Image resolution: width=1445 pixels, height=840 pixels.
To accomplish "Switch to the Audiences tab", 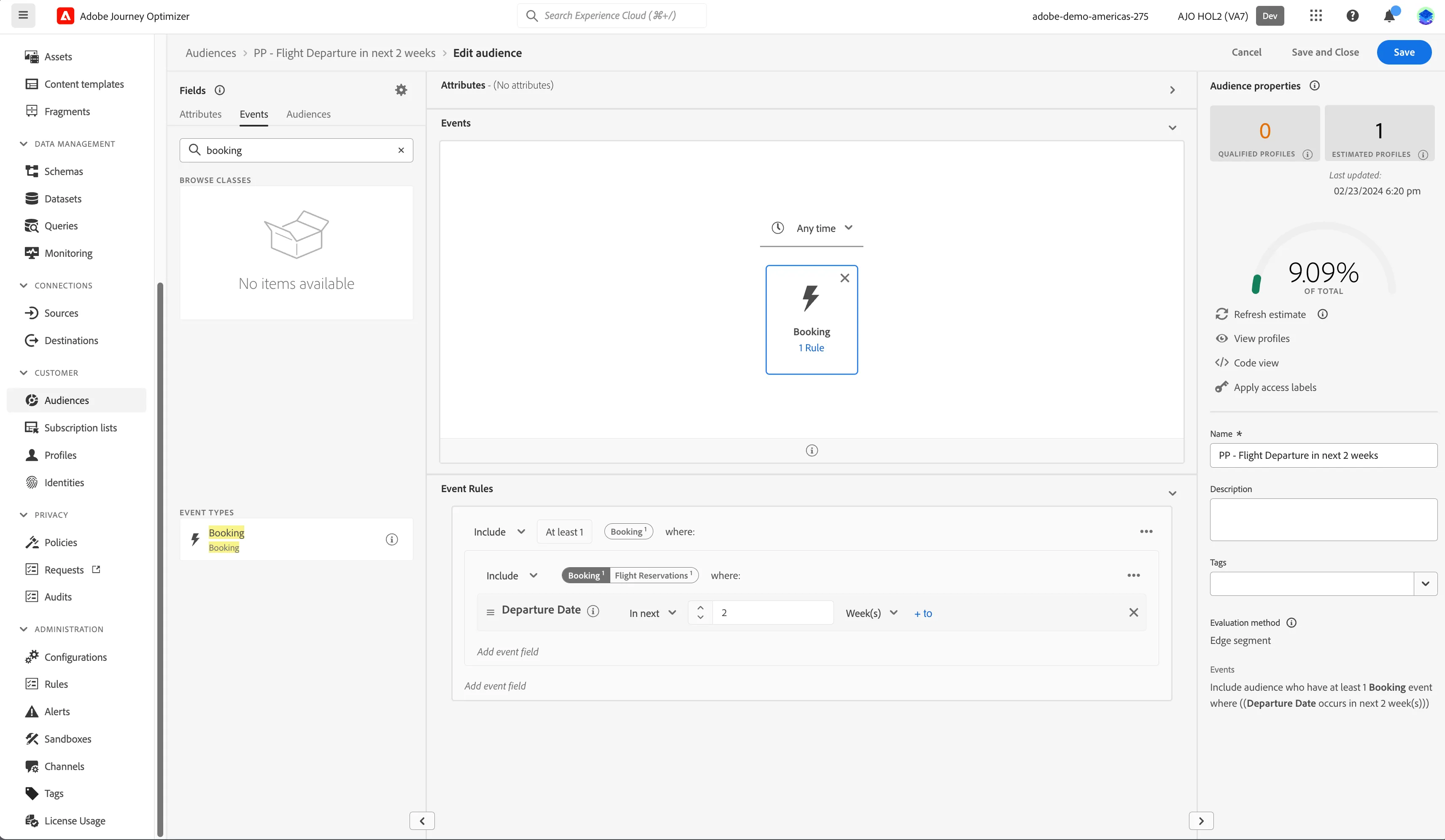I will coord(308,114).
